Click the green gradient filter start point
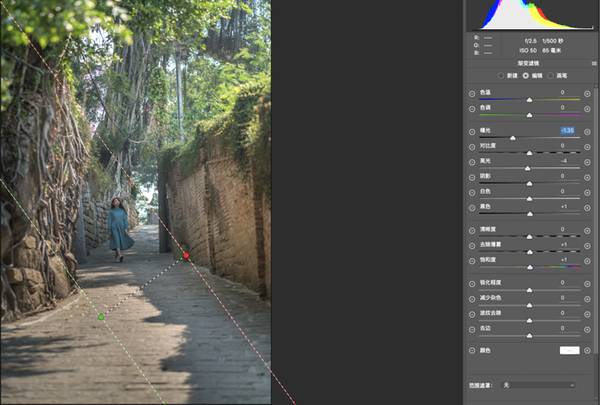 [x=101, y=316]
